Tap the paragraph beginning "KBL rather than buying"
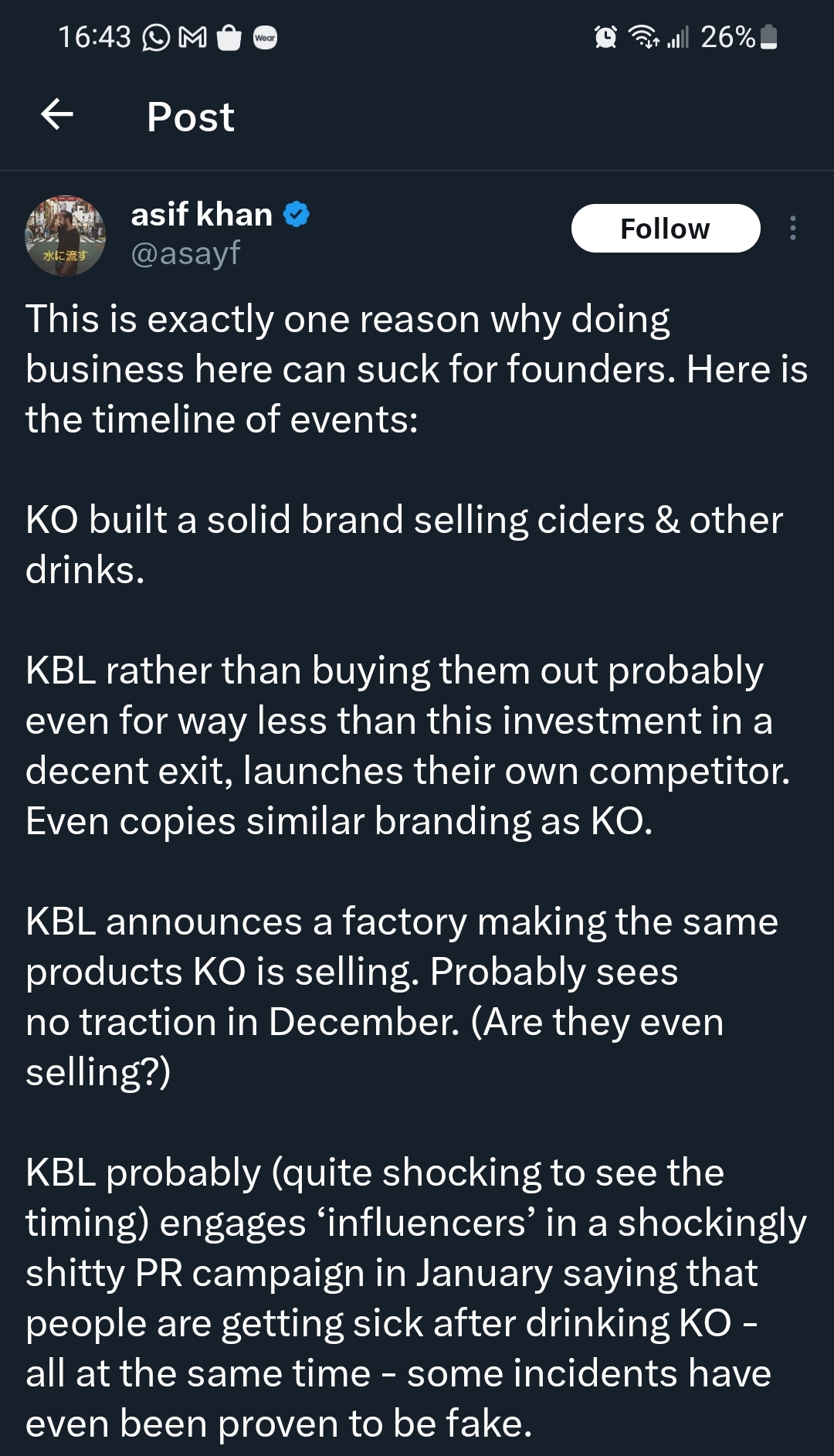 click(x=407, y=745)
